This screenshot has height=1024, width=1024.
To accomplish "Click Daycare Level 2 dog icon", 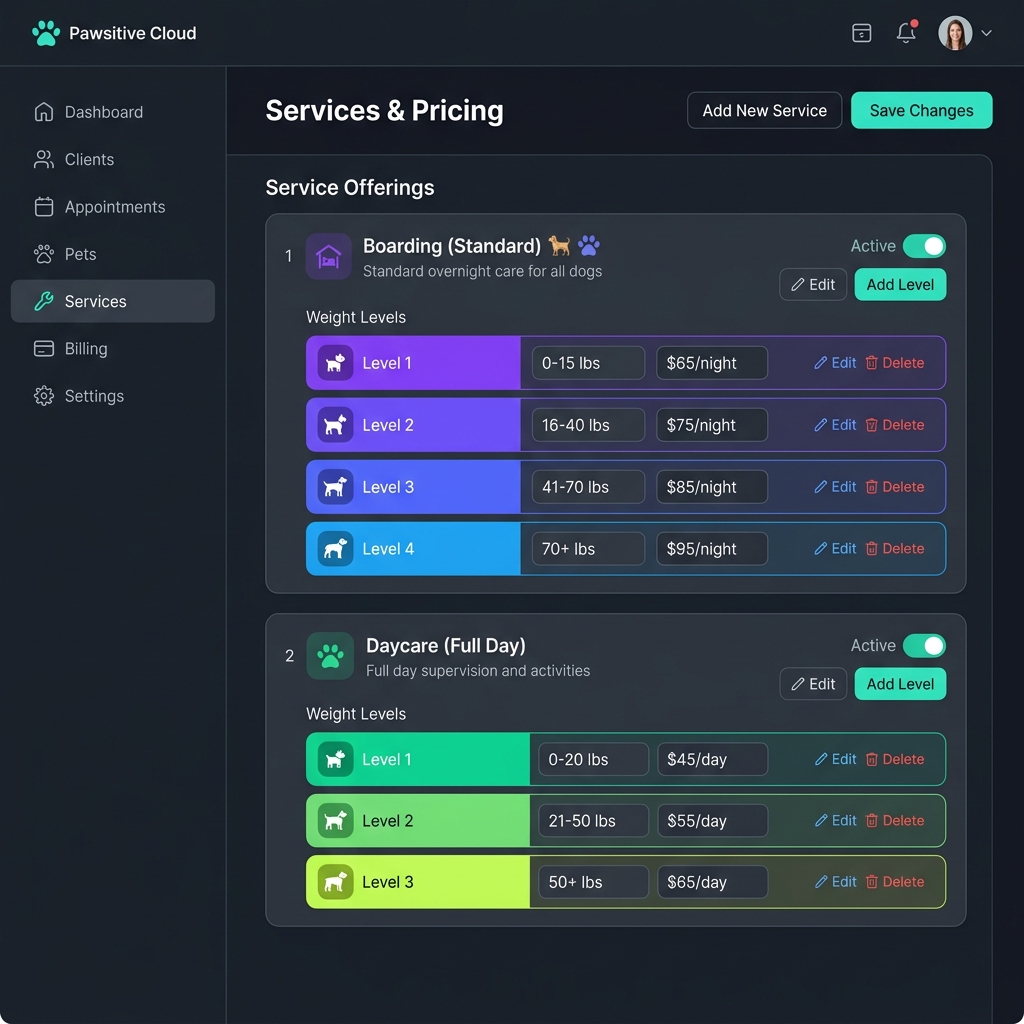I will point(335,820).
